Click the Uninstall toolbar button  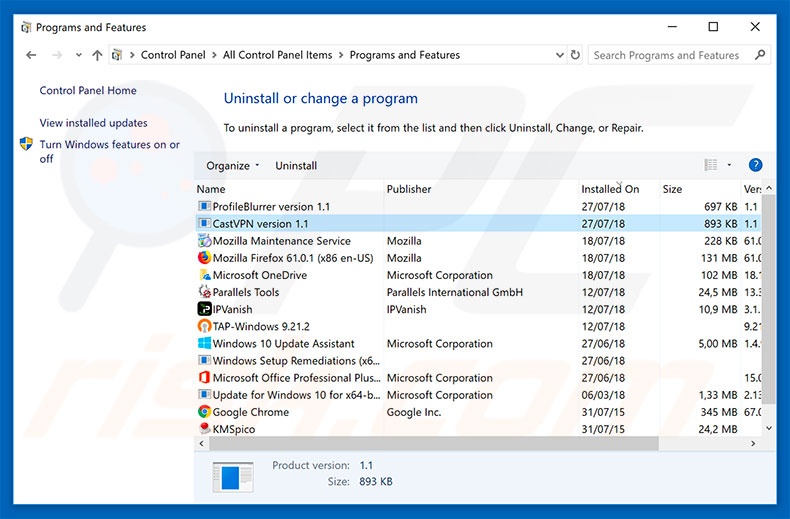296,166
